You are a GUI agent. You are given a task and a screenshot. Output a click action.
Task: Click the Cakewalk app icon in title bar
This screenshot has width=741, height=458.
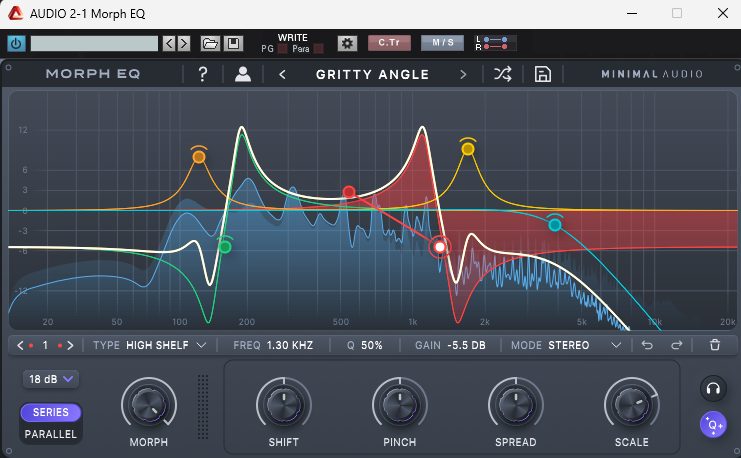point(15,13)
